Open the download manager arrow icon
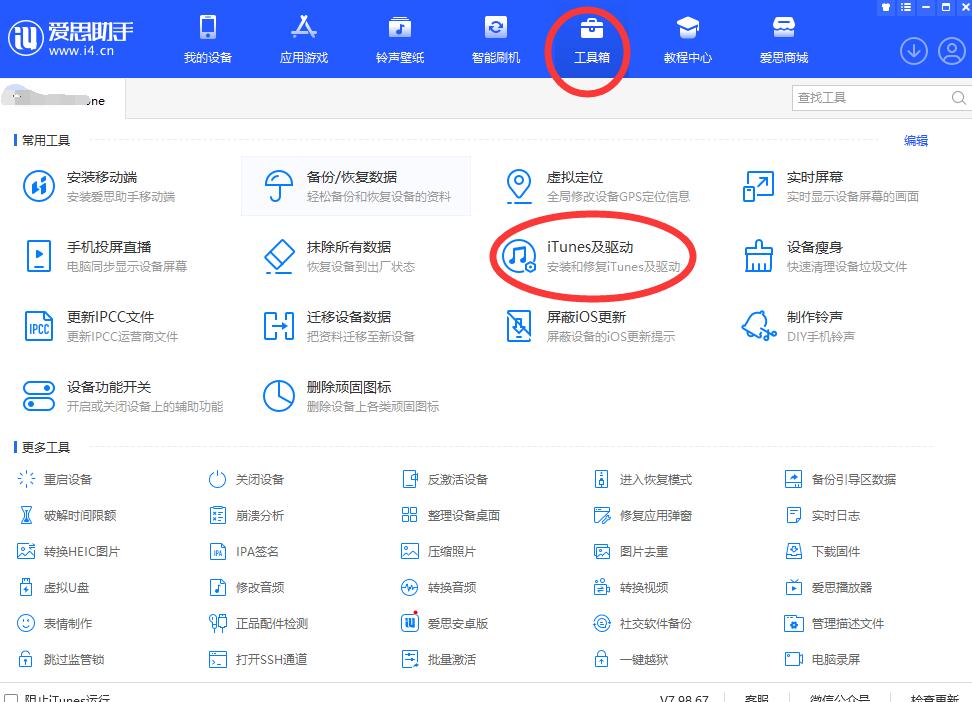Image resolution: width=972 pixels, height=702 pixels. click(x=914, y=51)
